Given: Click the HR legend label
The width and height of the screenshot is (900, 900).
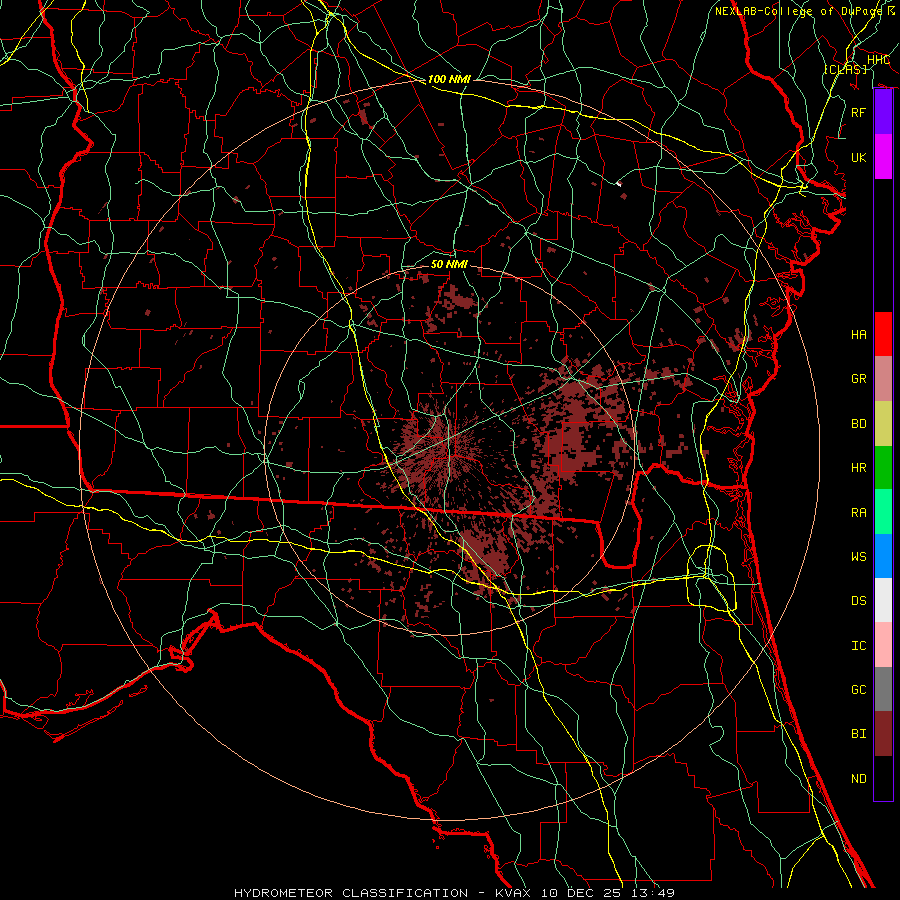Looking at the screenshot, I should point(859,468).
